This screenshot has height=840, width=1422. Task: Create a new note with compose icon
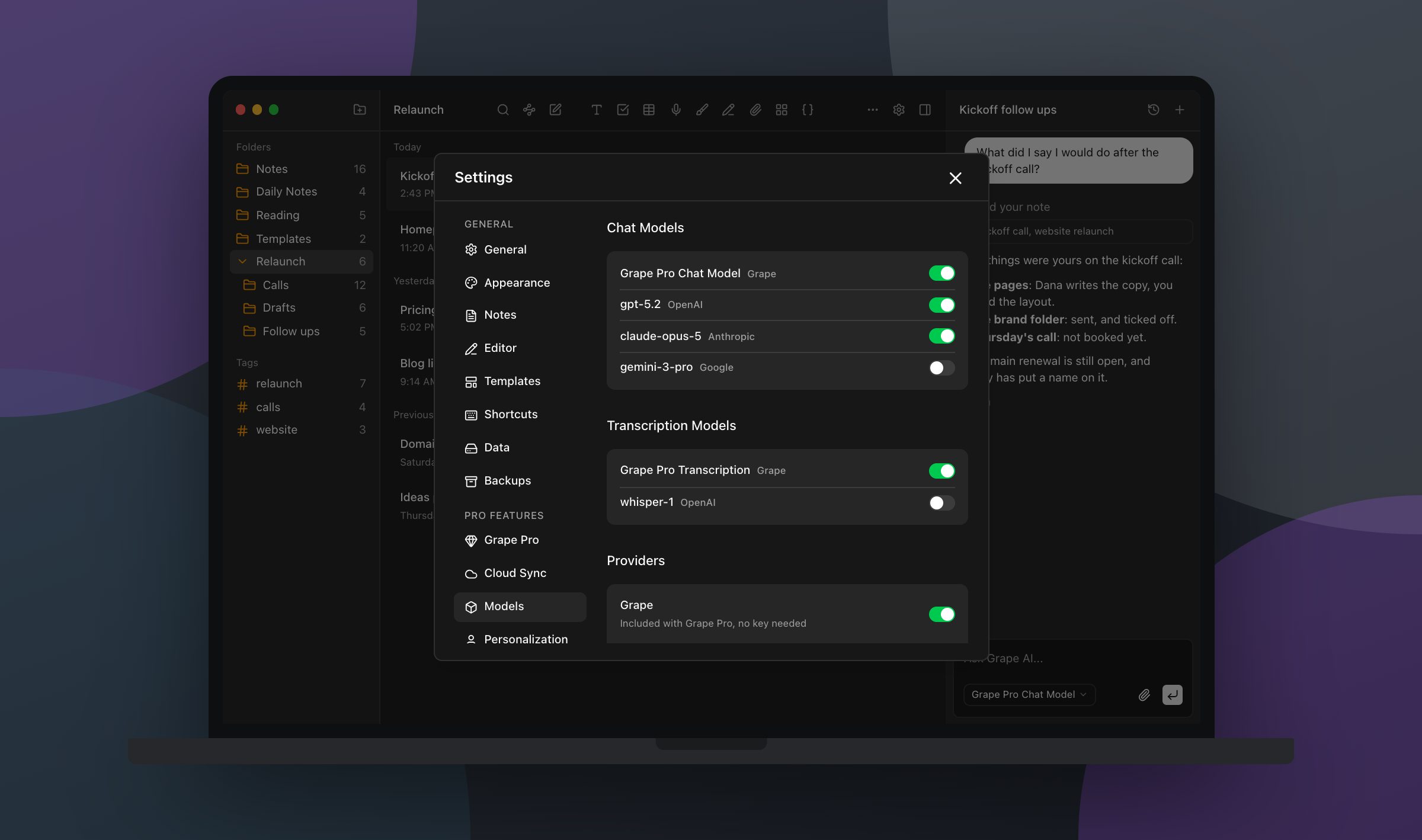pos(555,110)
